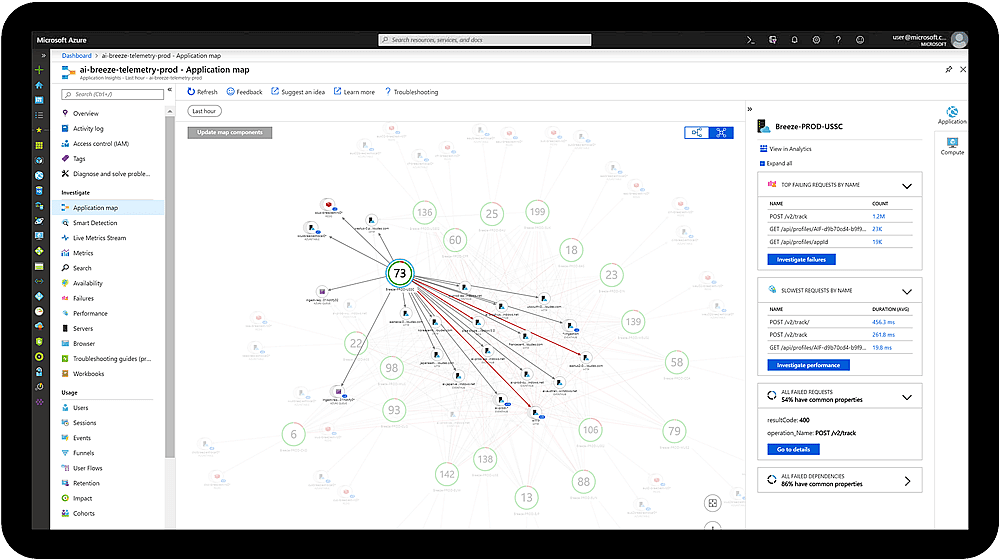
Task: Open Access control (IAM)
Action: click(x=101, y=144)
